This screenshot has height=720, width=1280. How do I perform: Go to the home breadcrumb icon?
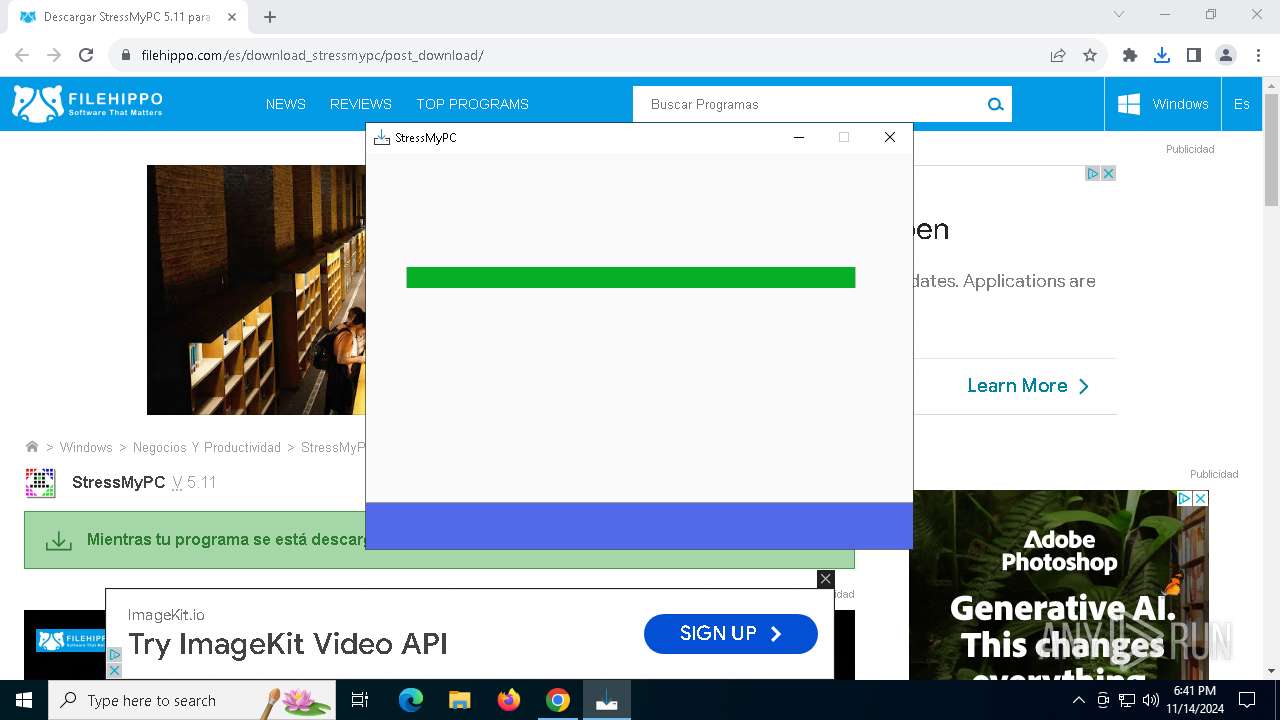pos(32,447)
